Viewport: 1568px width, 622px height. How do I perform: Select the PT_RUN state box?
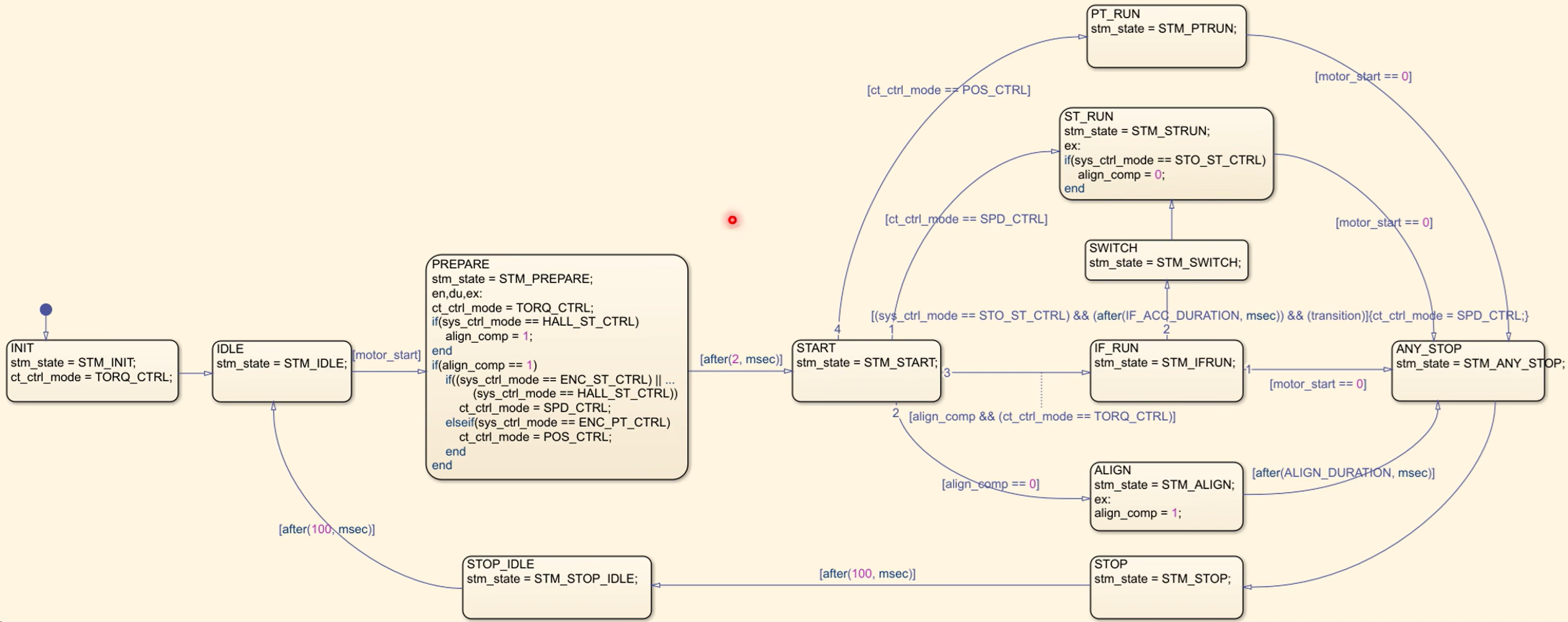(x=1166, y=37)
